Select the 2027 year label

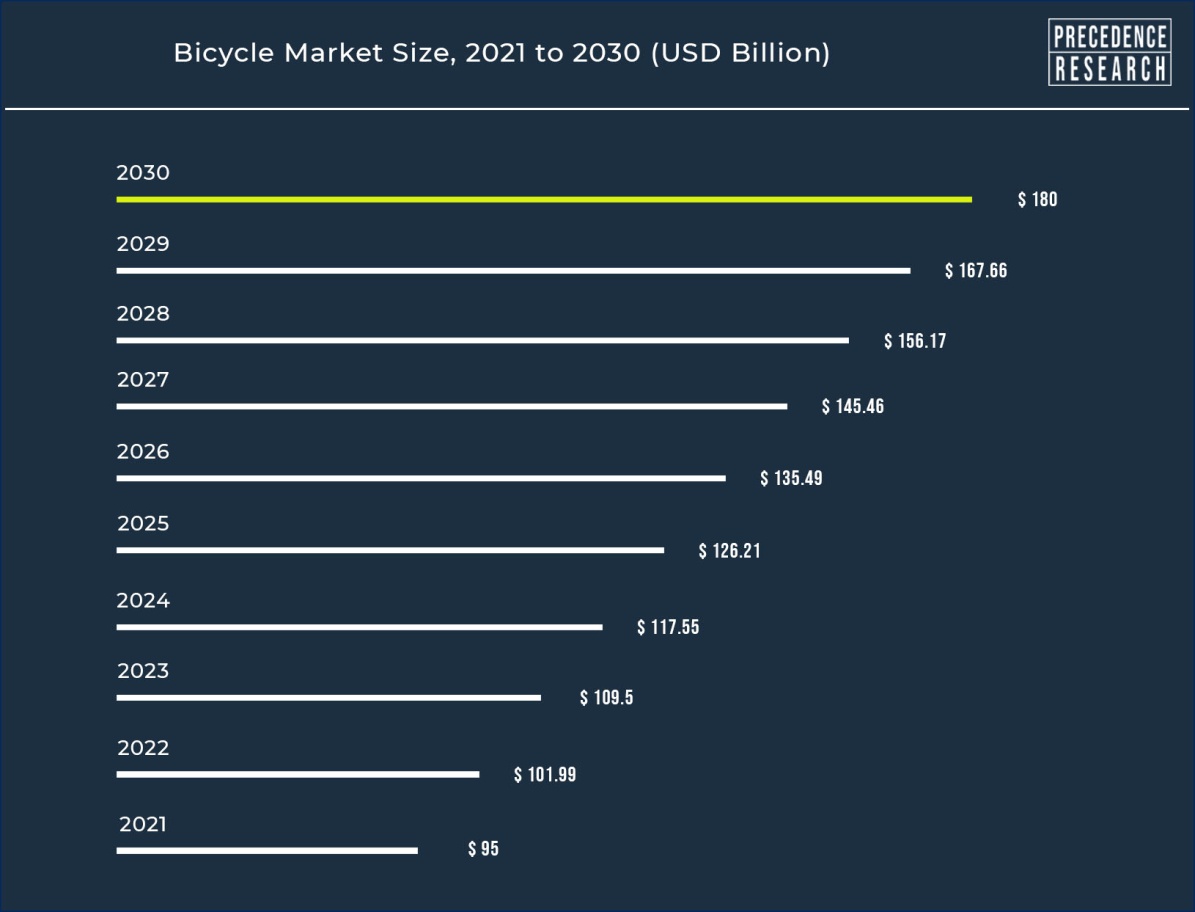point(143,380)
